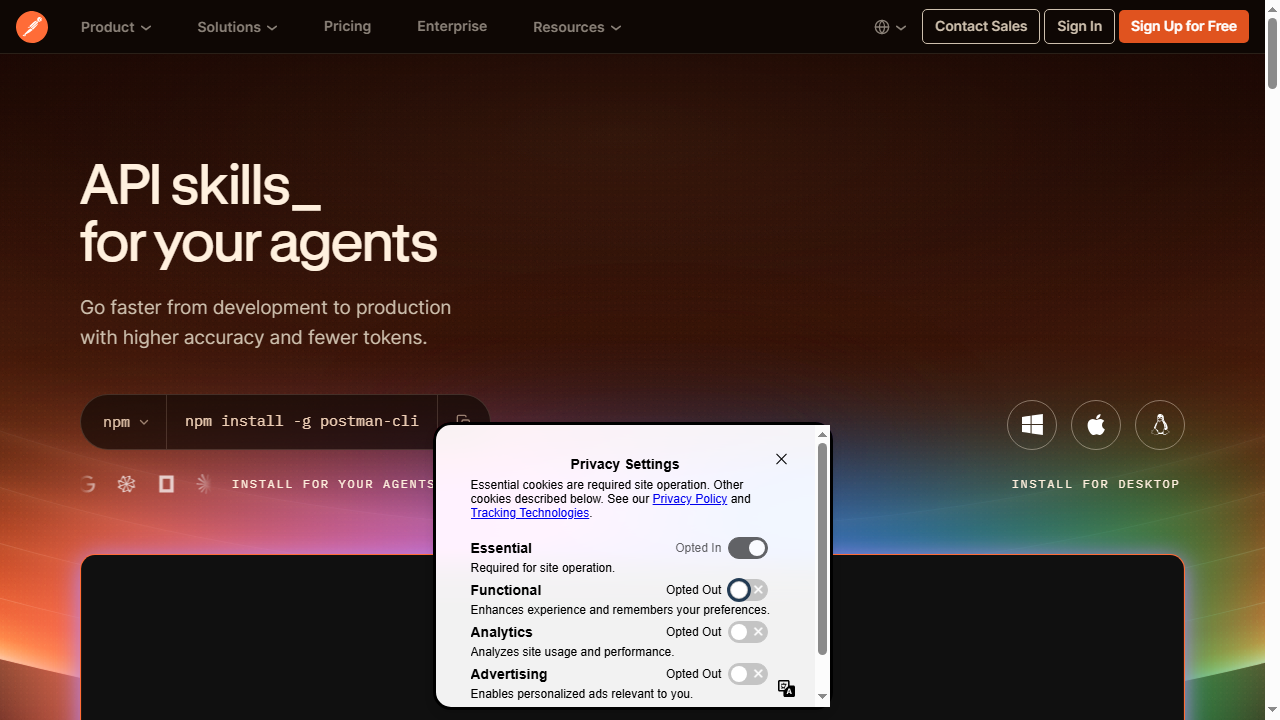This screenshot has width=1280, height=720.
Task: Enable Functional cookies toggle
Action: click(x=748, y=590)
